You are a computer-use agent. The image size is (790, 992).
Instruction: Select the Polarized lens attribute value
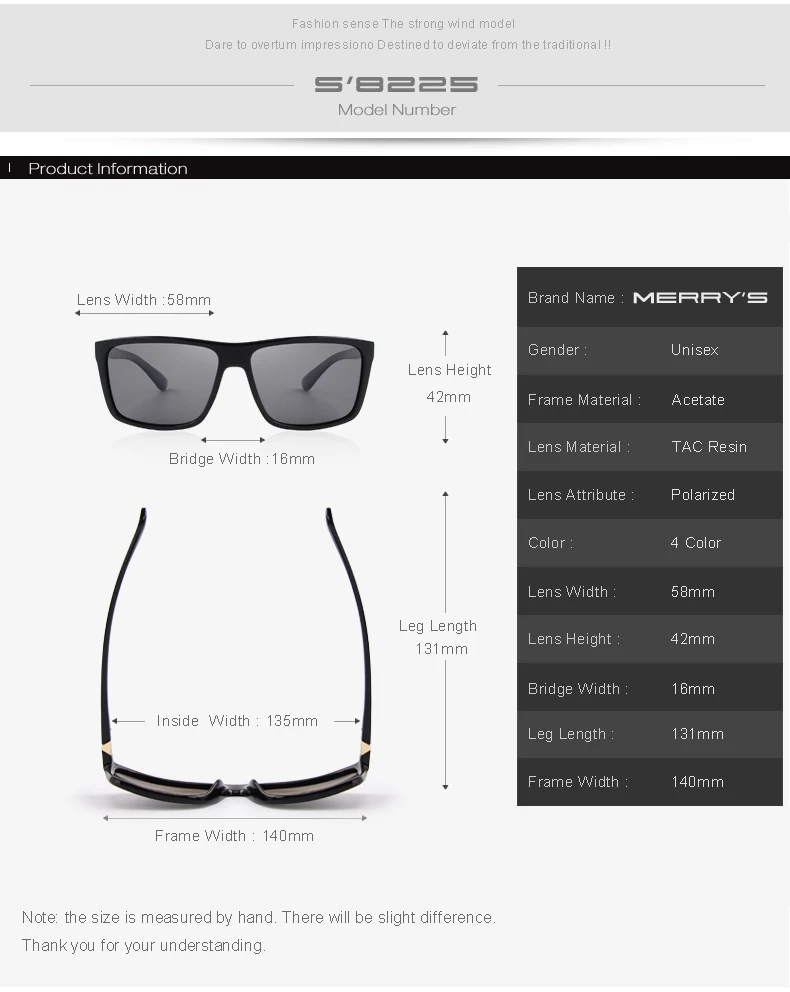(x=703, y=495)
